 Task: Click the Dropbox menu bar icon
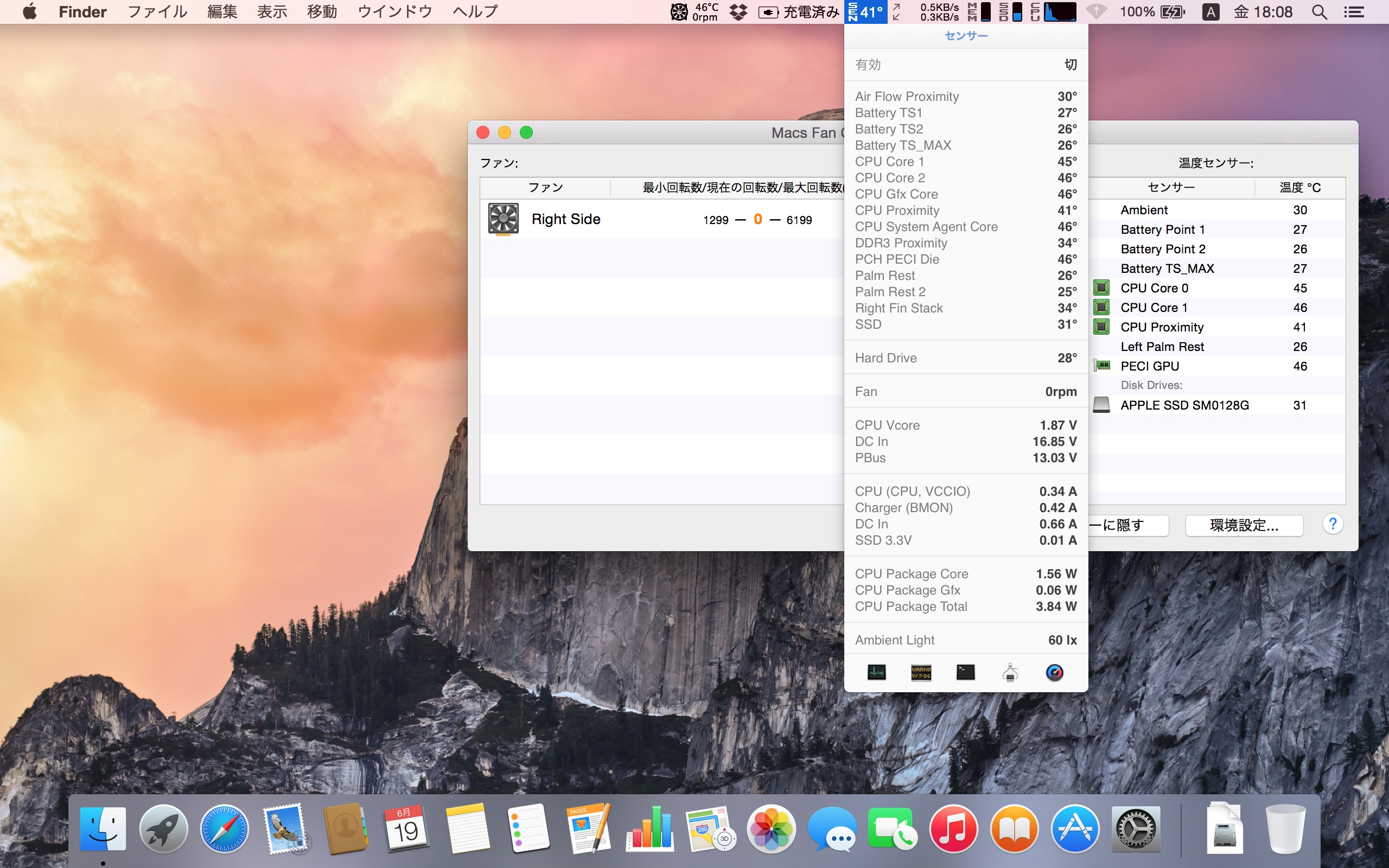738,12
